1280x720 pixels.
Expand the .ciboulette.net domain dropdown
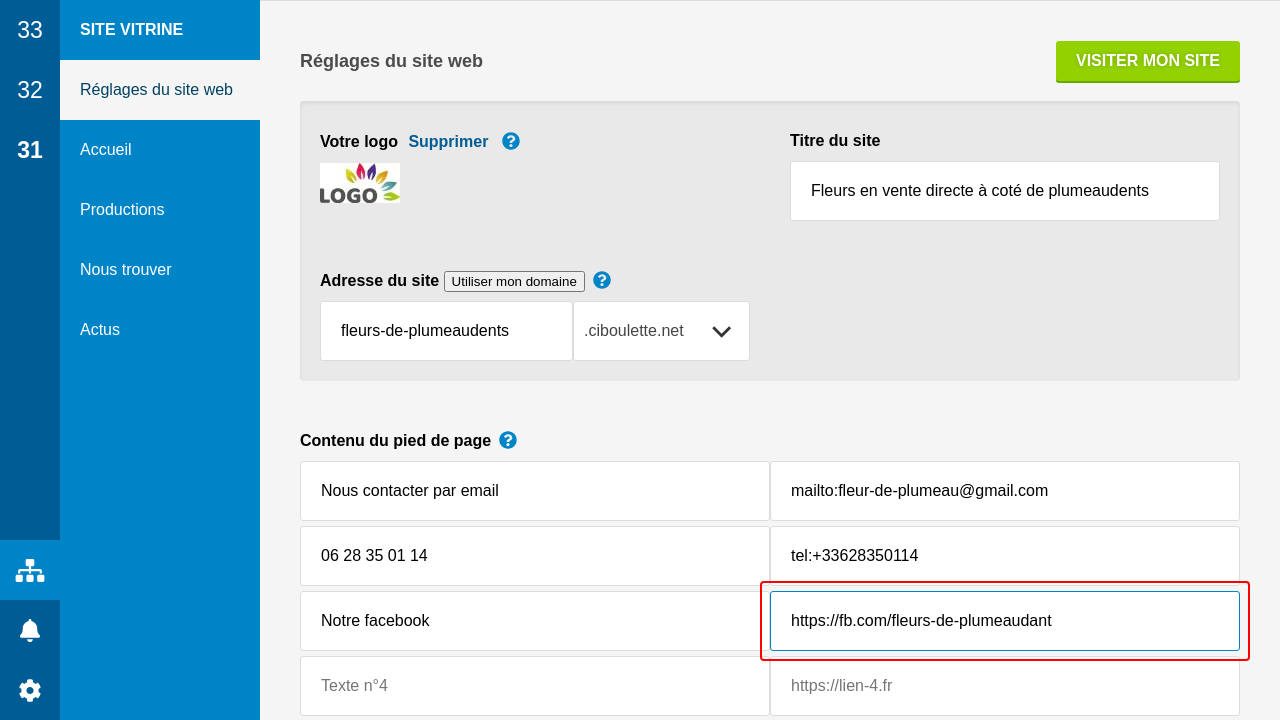coord(661,331)
